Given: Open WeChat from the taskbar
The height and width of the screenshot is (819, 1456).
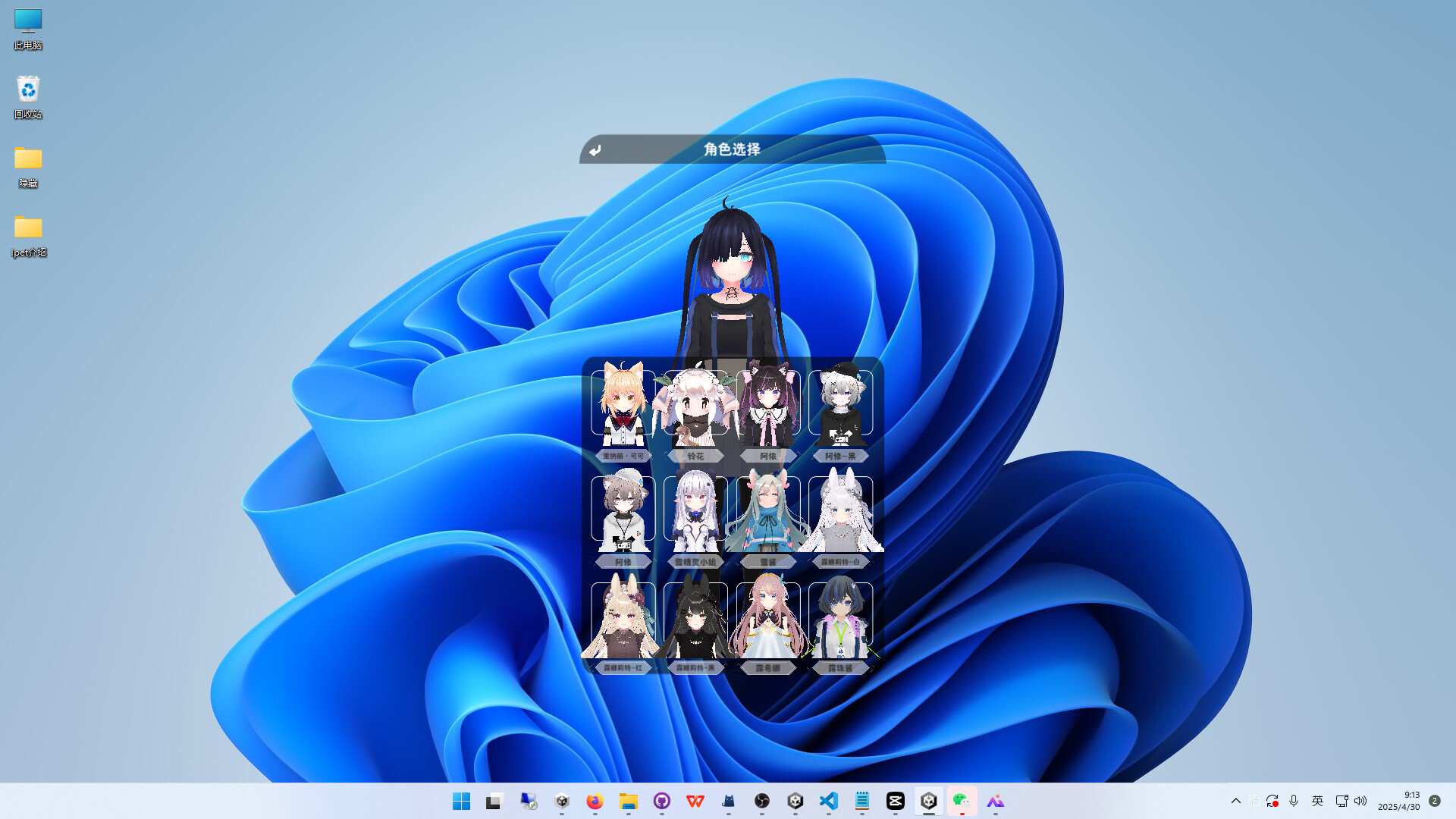Looking at the screenshot, I should coord(962,802).
